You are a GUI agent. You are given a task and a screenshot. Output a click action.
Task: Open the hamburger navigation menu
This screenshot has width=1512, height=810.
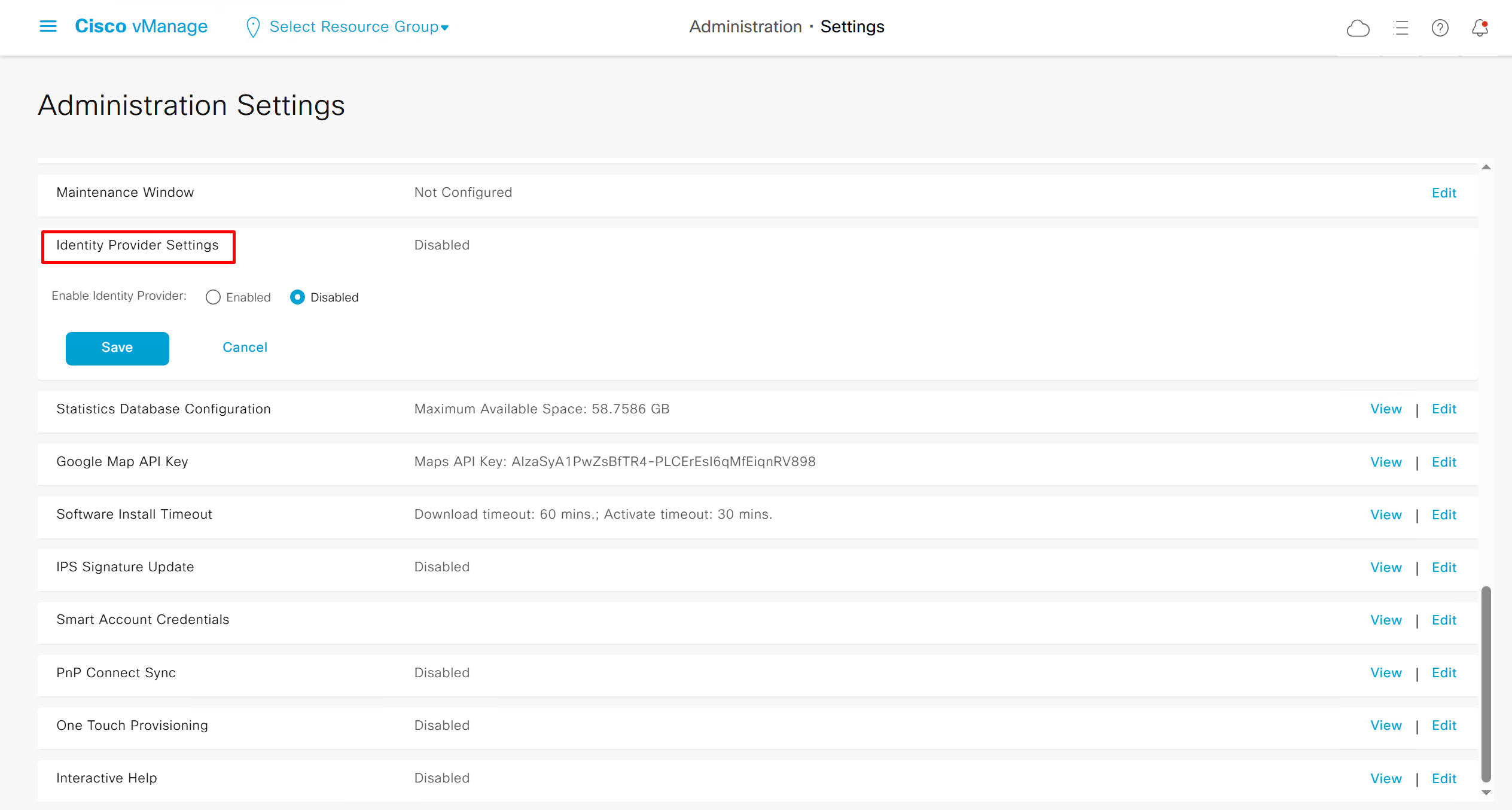tap(48, 26)
